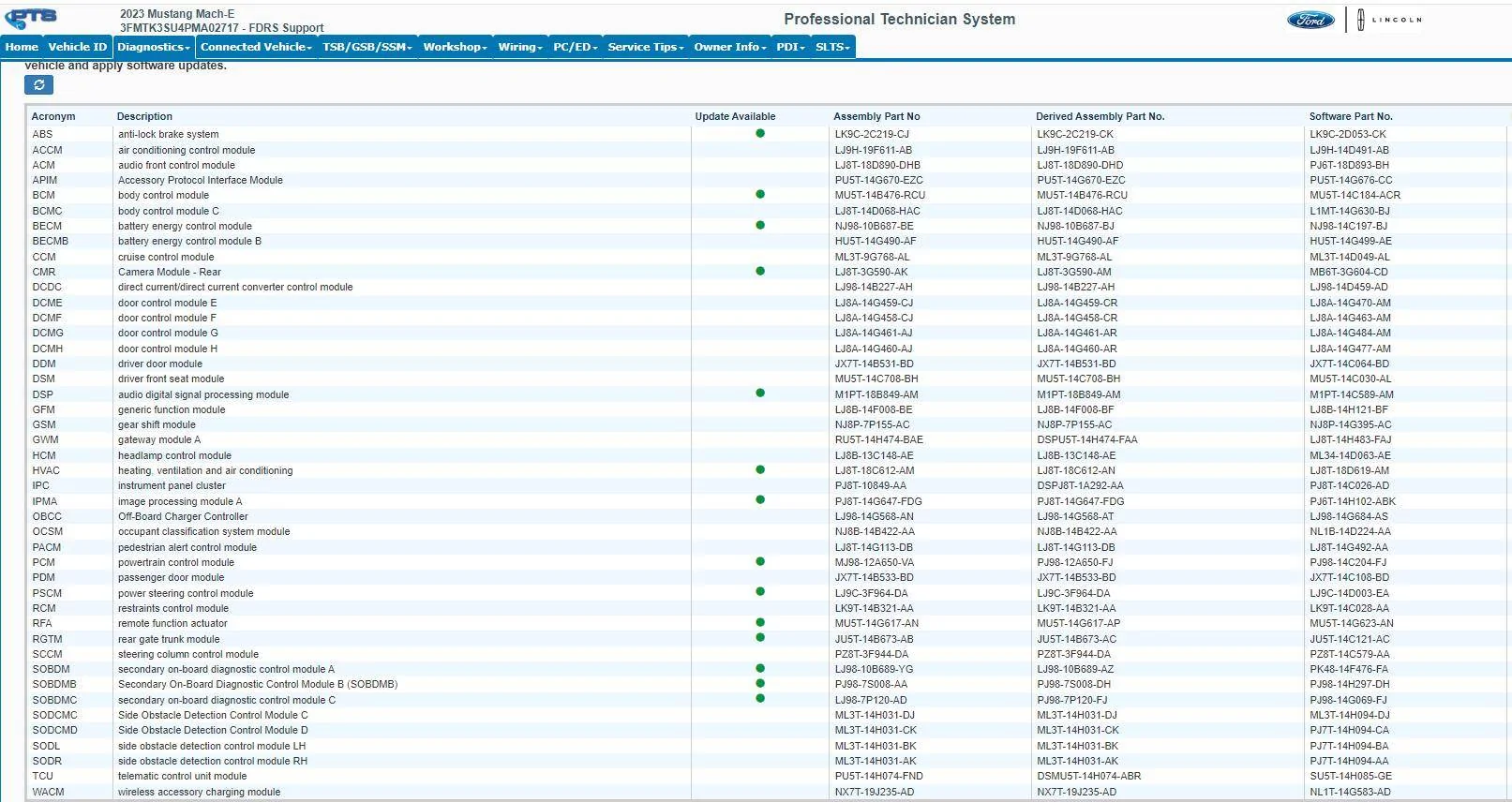Image resolution: width=1512 pixels, height=802 pixels.
Task: Click 'Off-Board Charger Controller' description
Action: 183,517
